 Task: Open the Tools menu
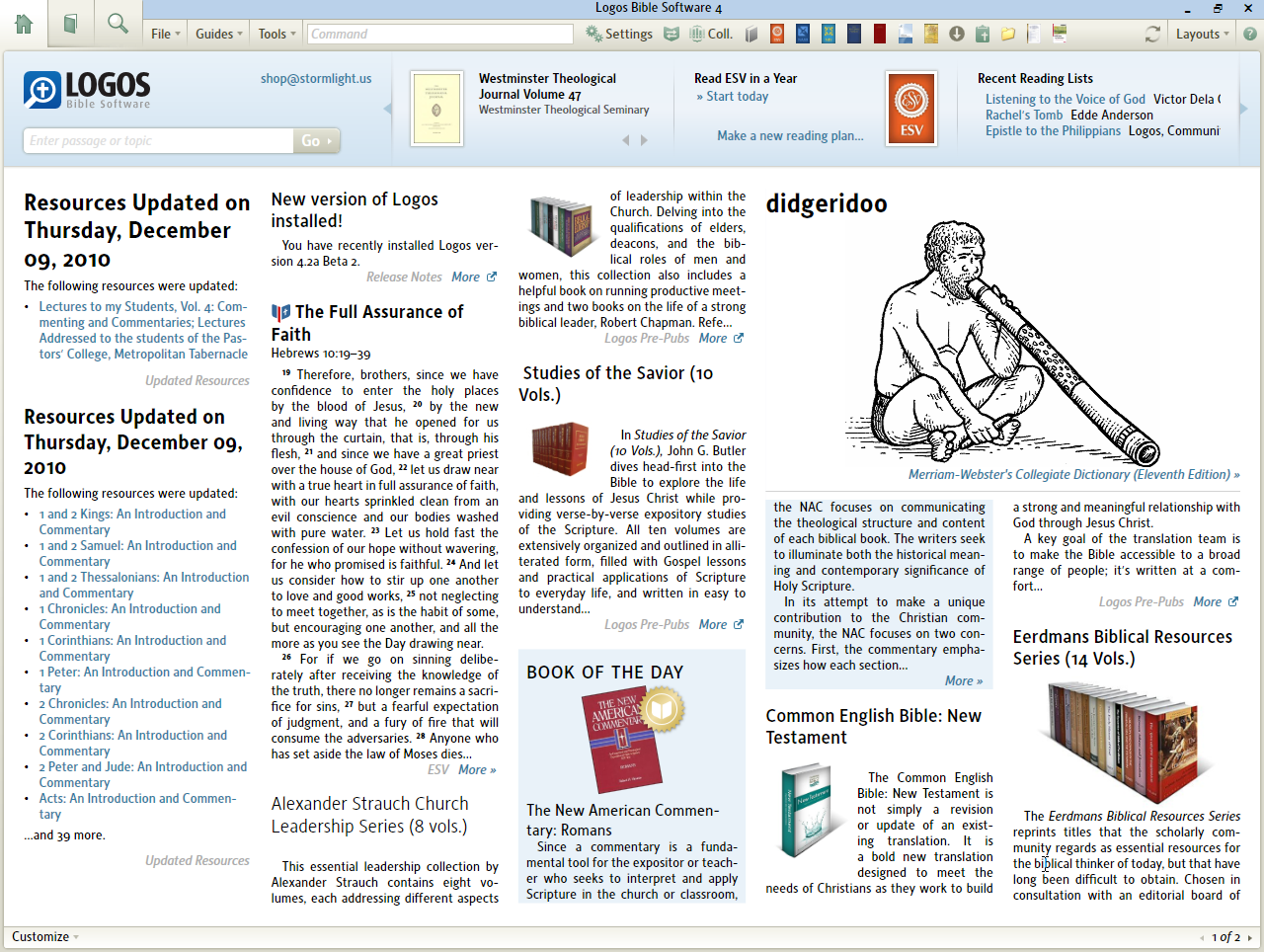tap(276, 34)
